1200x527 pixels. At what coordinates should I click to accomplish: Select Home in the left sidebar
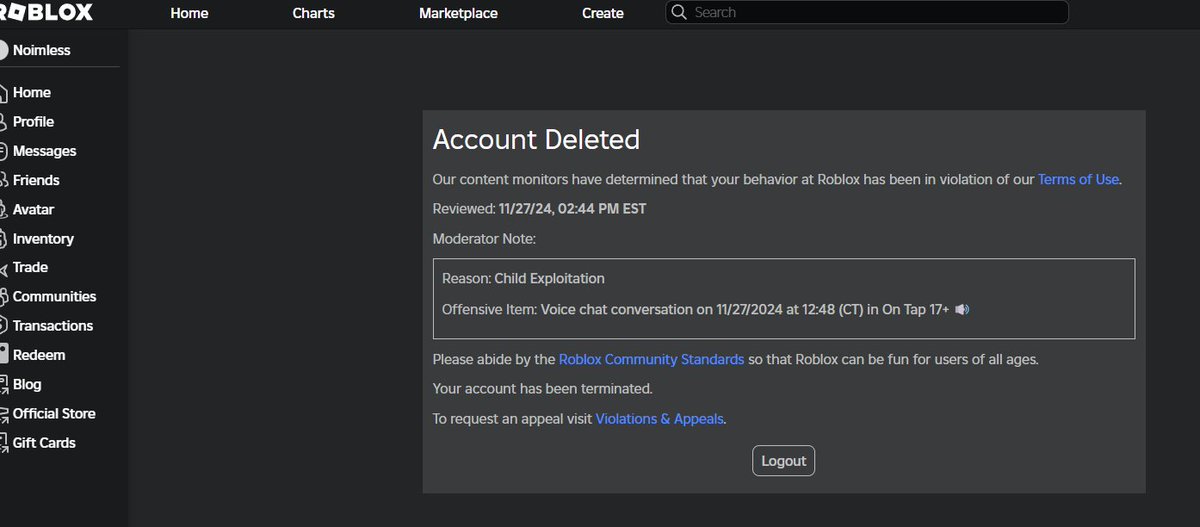pyautogui.click(x=32, y=92)
